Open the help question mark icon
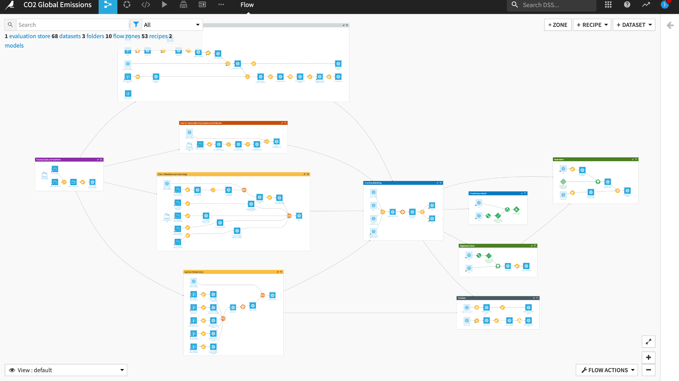 (627, 5)
